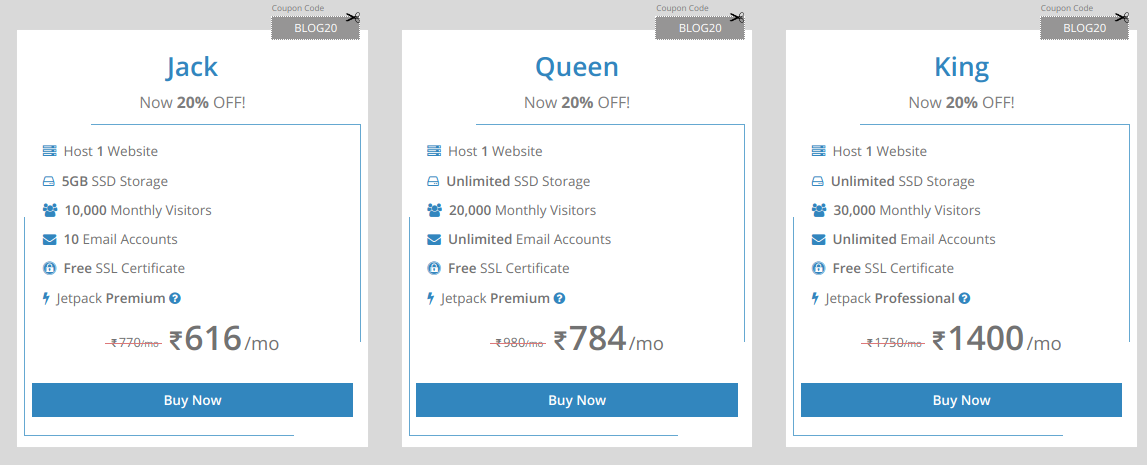Copy the BLOG20 coupon on the Queen plan
The image size is (1147, 465).
point(700,28)
